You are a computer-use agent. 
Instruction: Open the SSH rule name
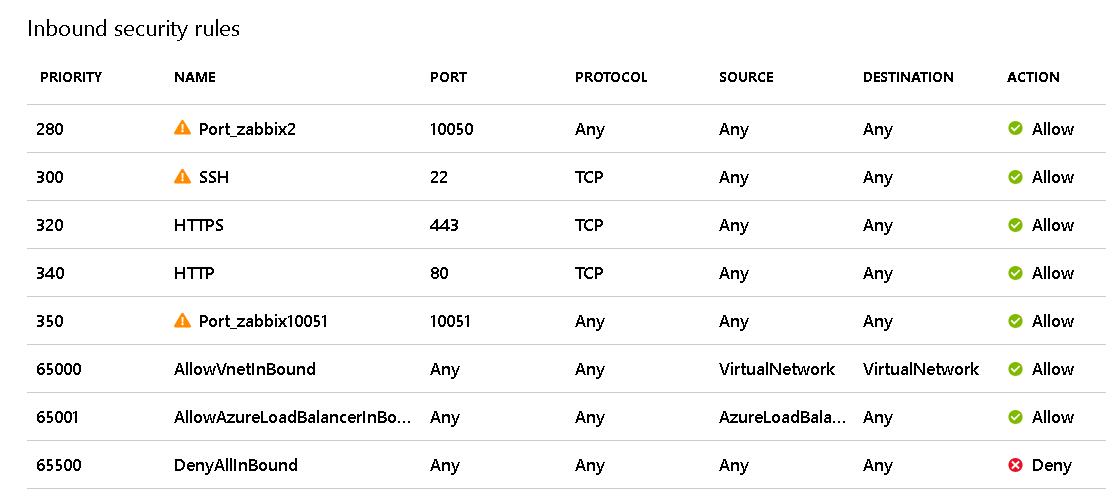coord(214,177)
